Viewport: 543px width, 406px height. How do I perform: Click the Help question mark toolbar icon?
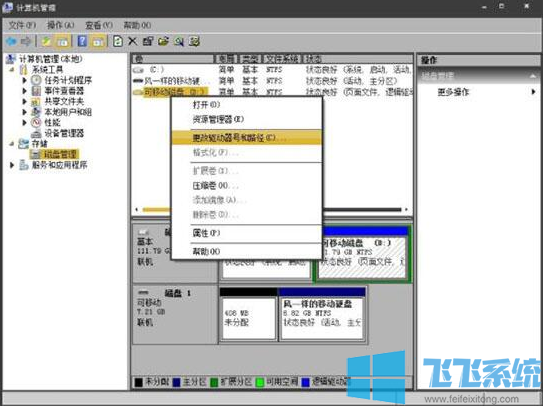(x=82, y=41)
